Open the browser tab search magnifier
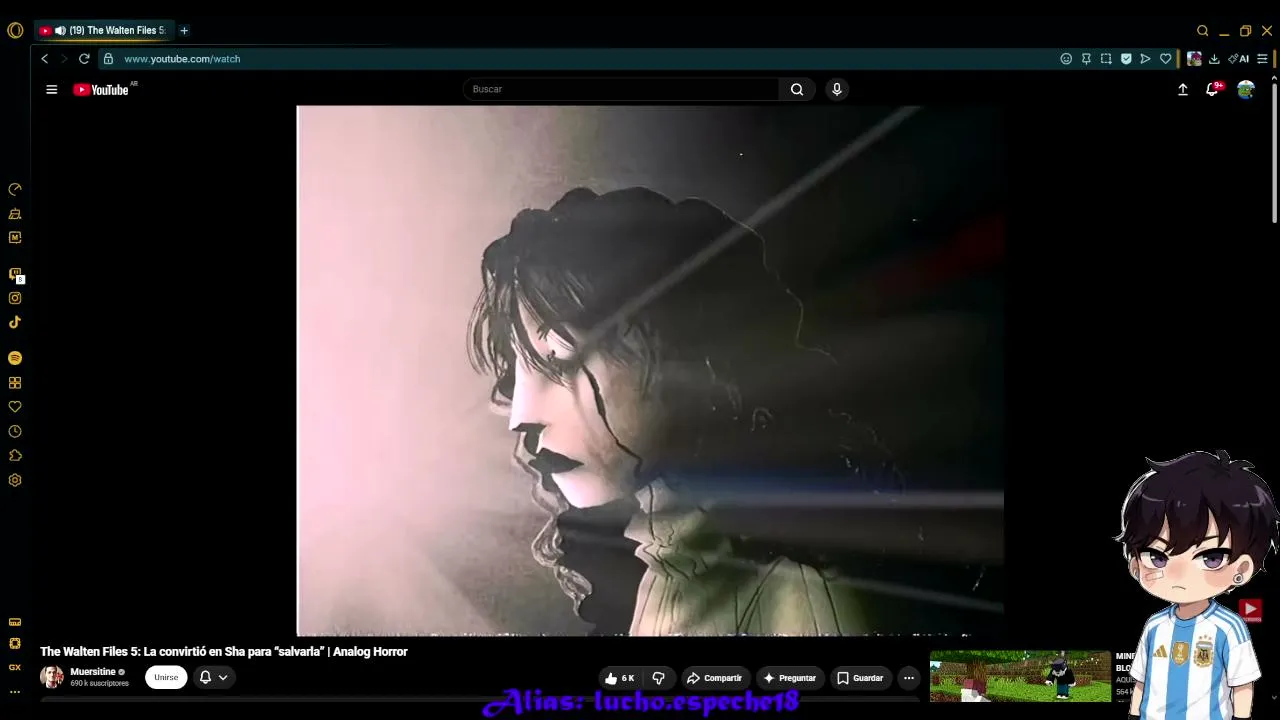This screenshot has height=720, width=1280. [x=1203, y=31]
